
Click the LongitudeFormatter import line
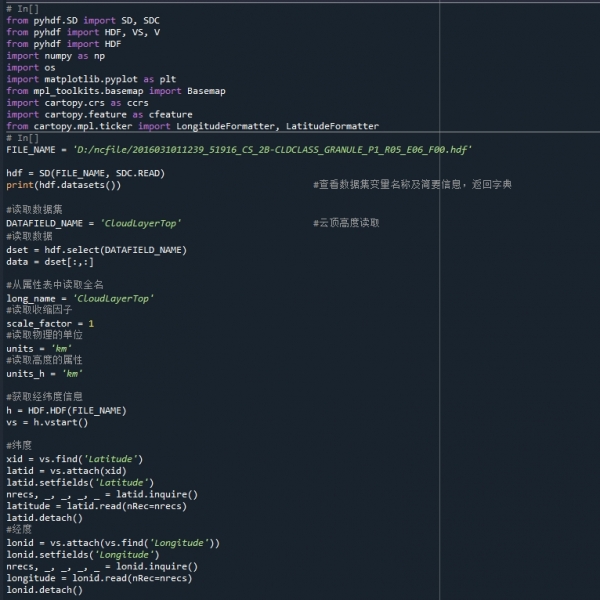(x=190, y=127)
